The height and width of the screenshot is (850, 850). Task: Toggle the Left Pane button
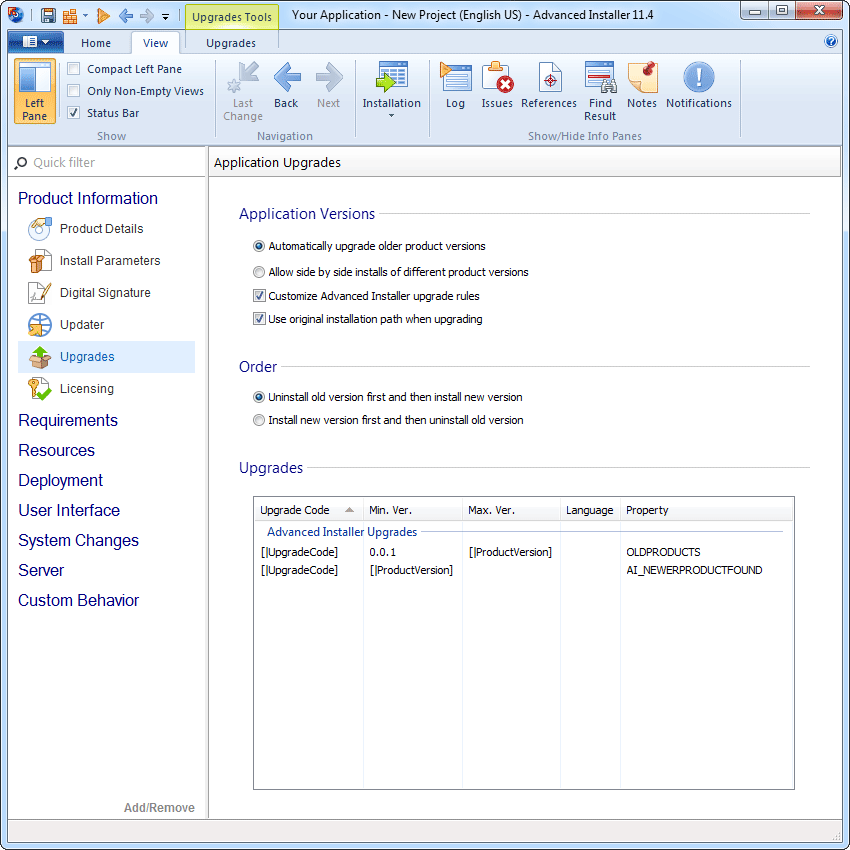coord(35,91)
